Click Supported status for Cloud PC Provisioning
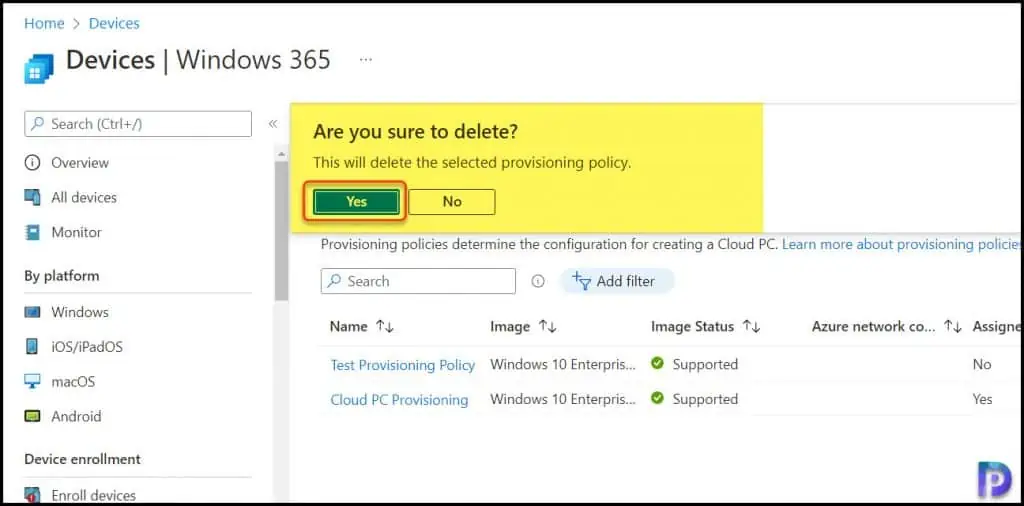Screen dimensions: 1024x506 [705, 399]
